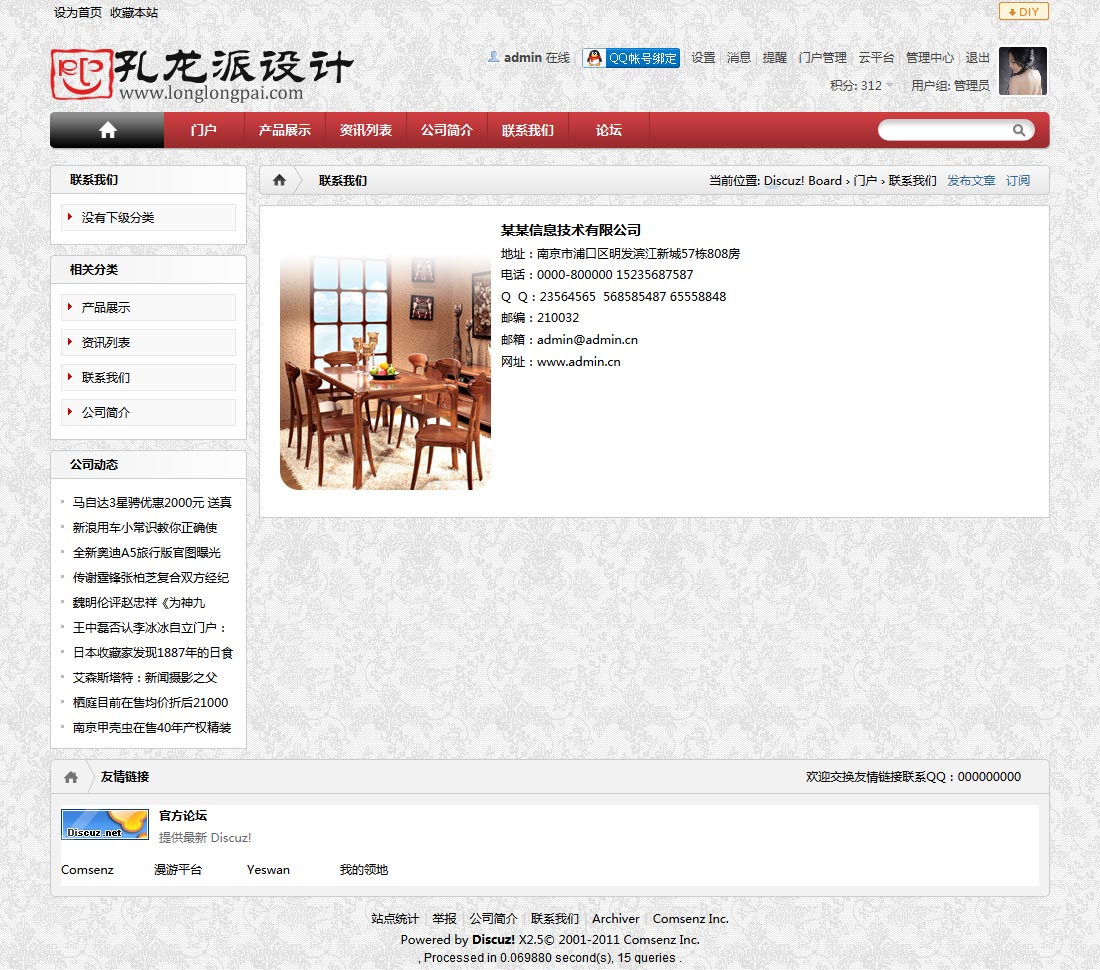Open news 南京甲壳虫在售40年产权精装

[x=152, y=727]
